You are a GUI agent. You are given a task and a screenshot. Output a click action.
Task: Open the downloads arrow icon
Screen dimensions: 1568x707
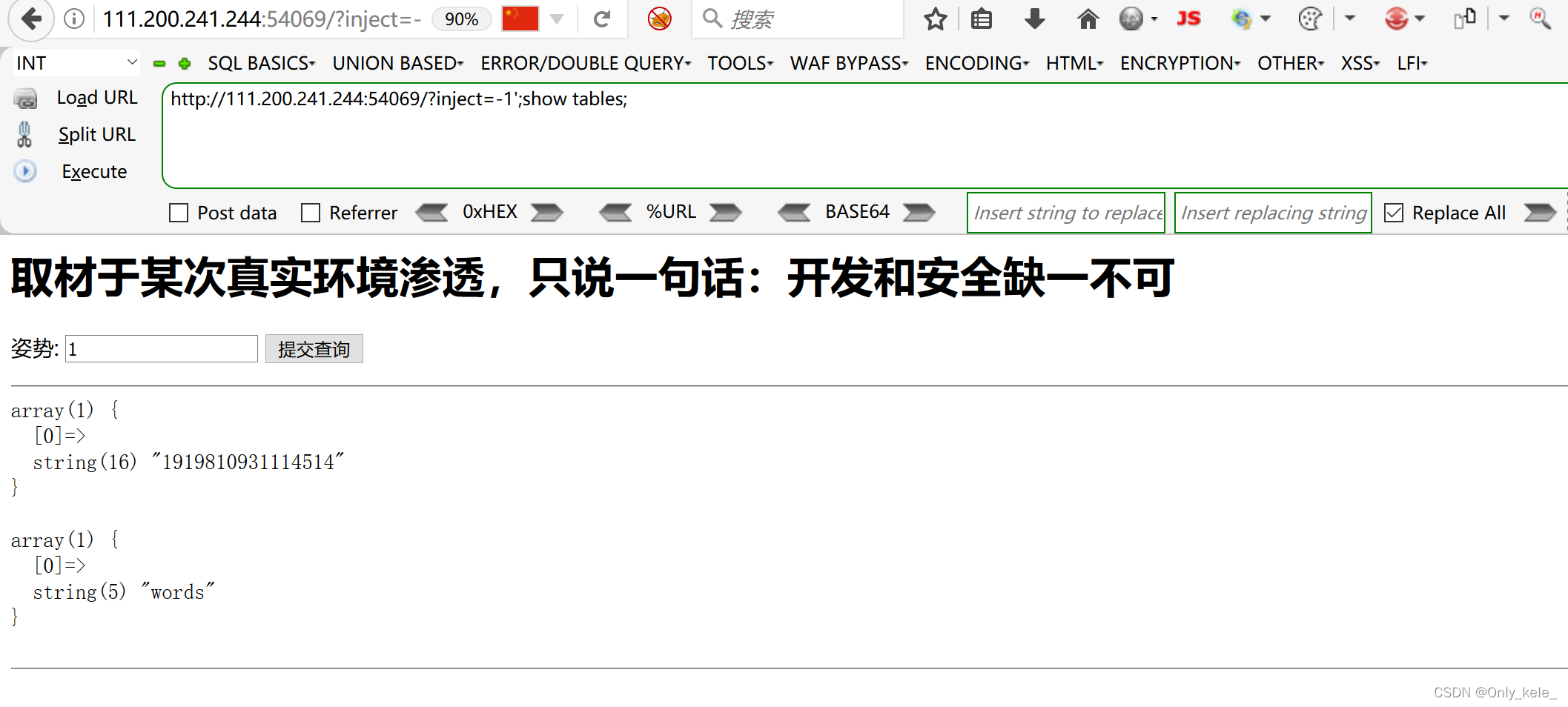click(x=1035, y=19)
